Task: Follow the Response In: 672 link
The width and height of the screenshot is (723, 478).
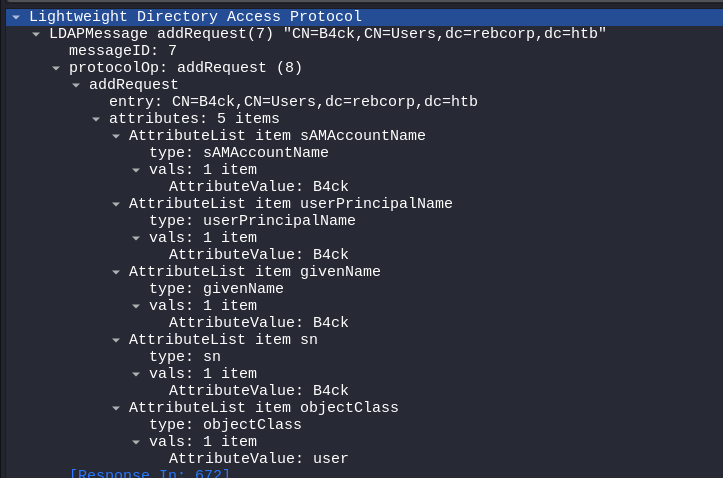Action: coord(149,473)
